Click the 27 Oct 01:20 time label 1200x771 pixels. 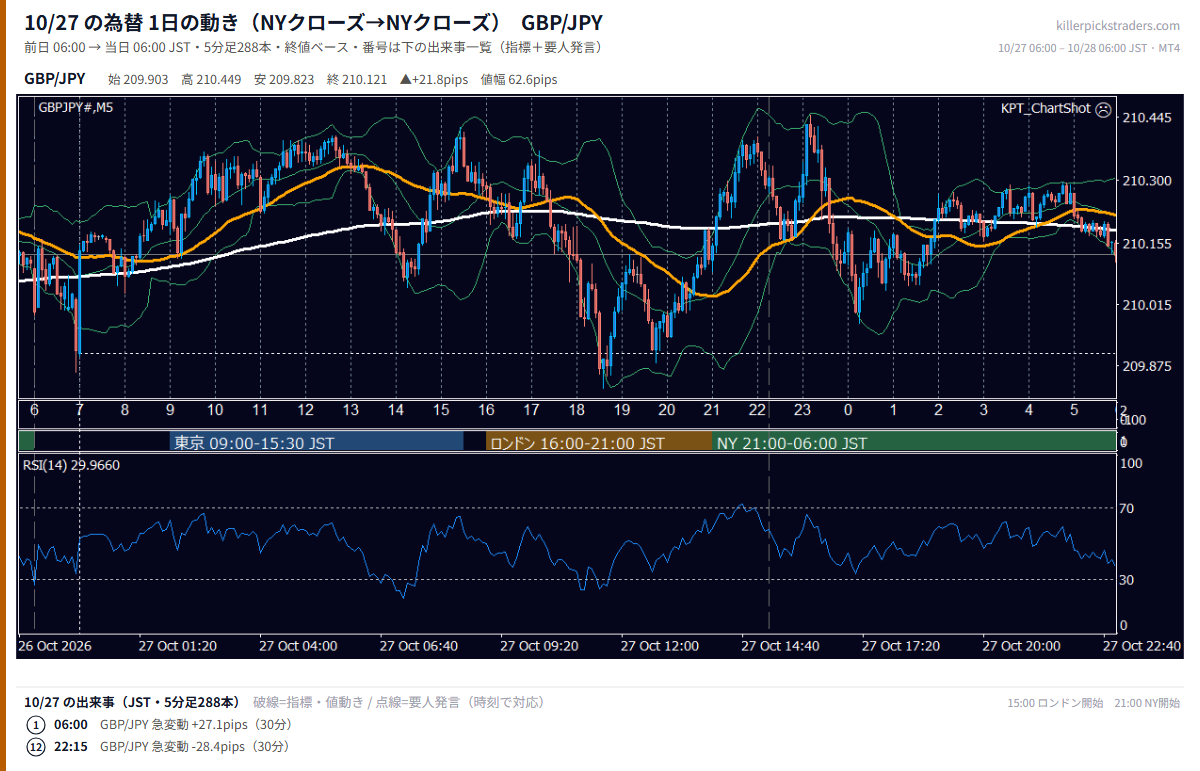coord(177,646)
